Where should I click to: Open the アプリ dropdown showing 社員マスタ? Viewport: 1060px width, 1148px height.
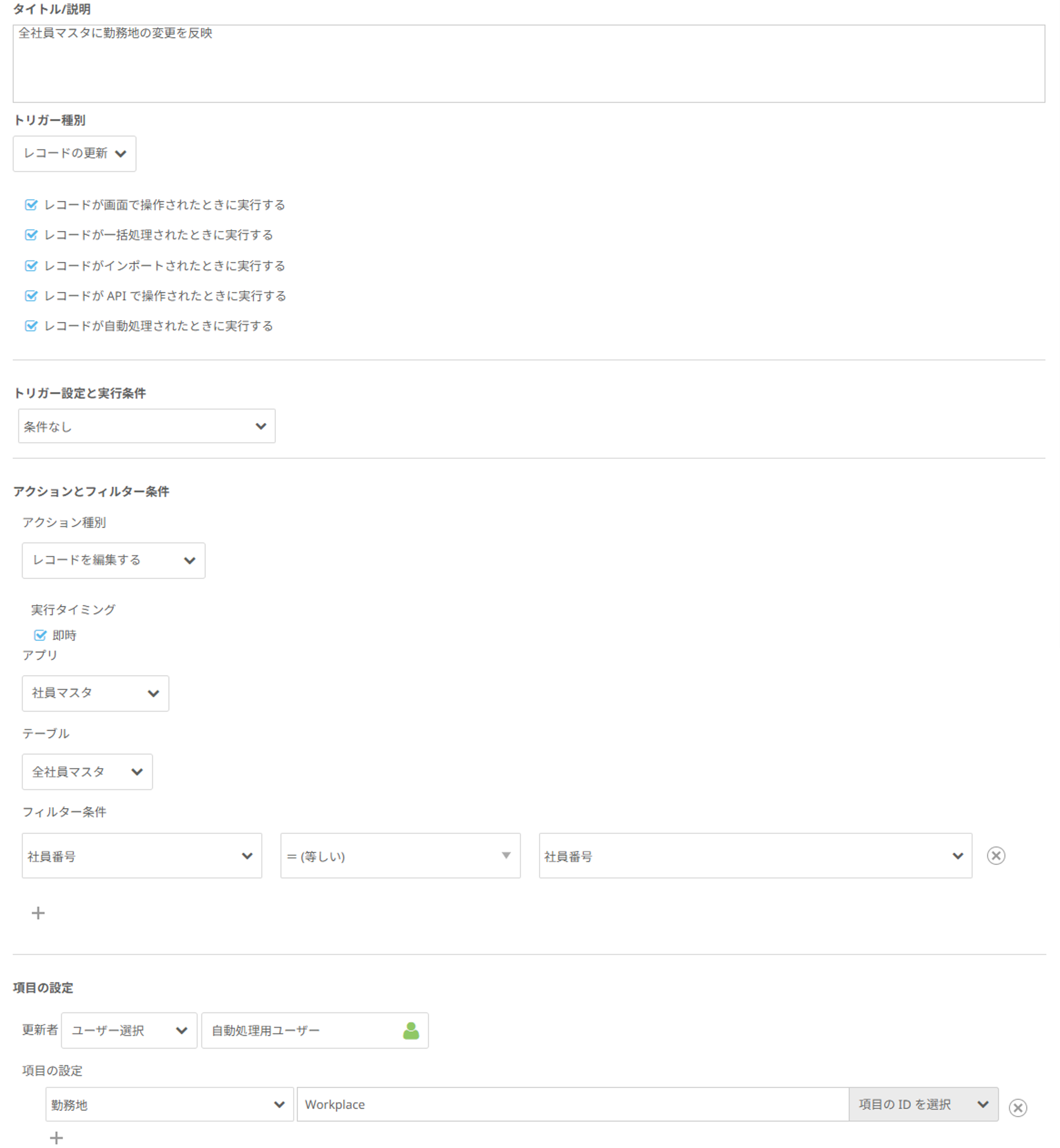[x=95, y=693]
